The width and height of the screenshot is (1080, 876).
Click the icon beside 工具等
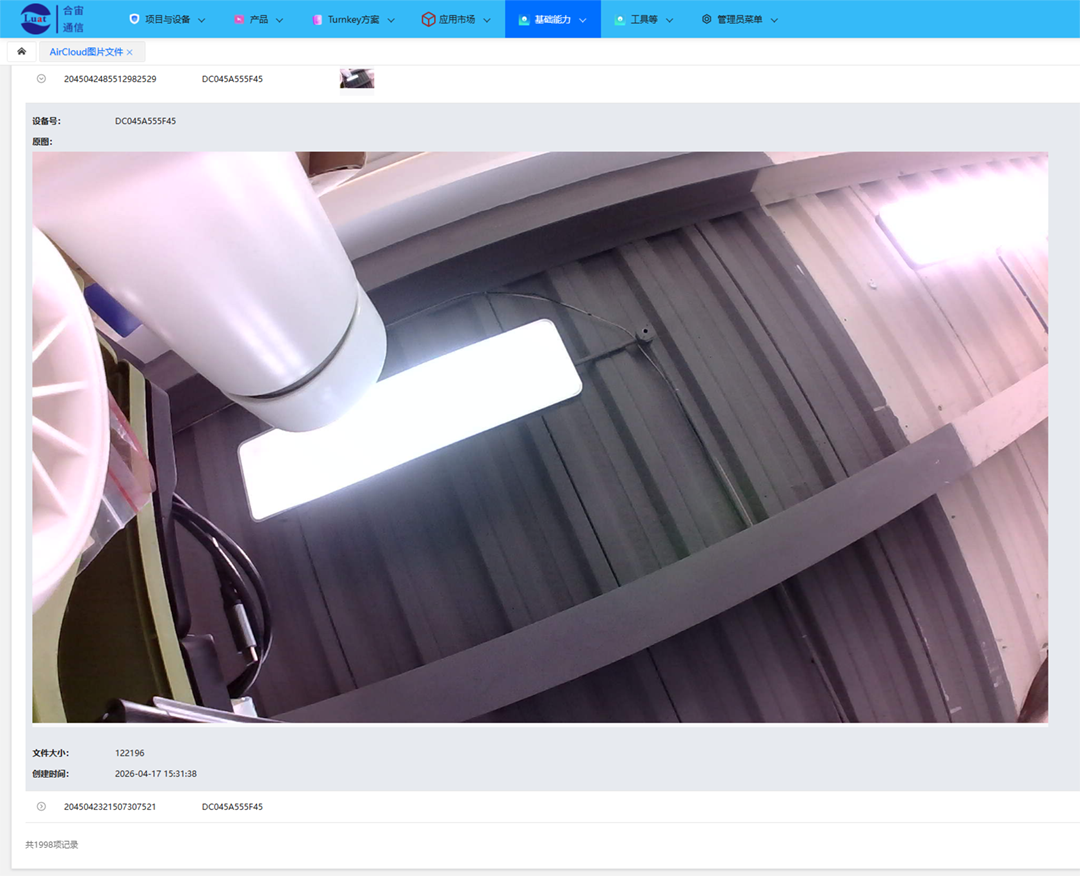[x=619, y=19]
